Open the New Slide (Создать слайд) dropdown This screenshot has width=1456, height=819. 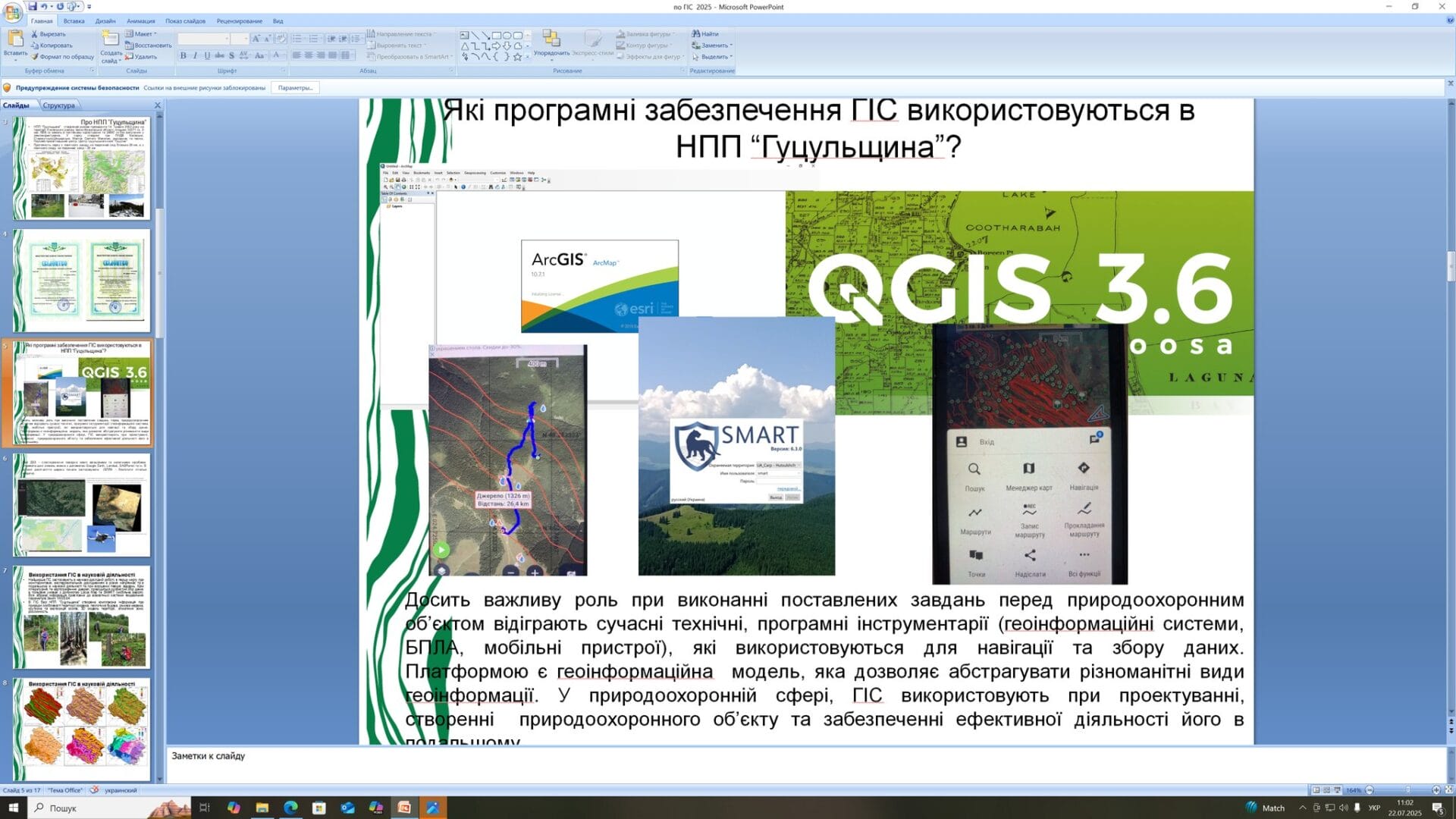pos(111,58)
